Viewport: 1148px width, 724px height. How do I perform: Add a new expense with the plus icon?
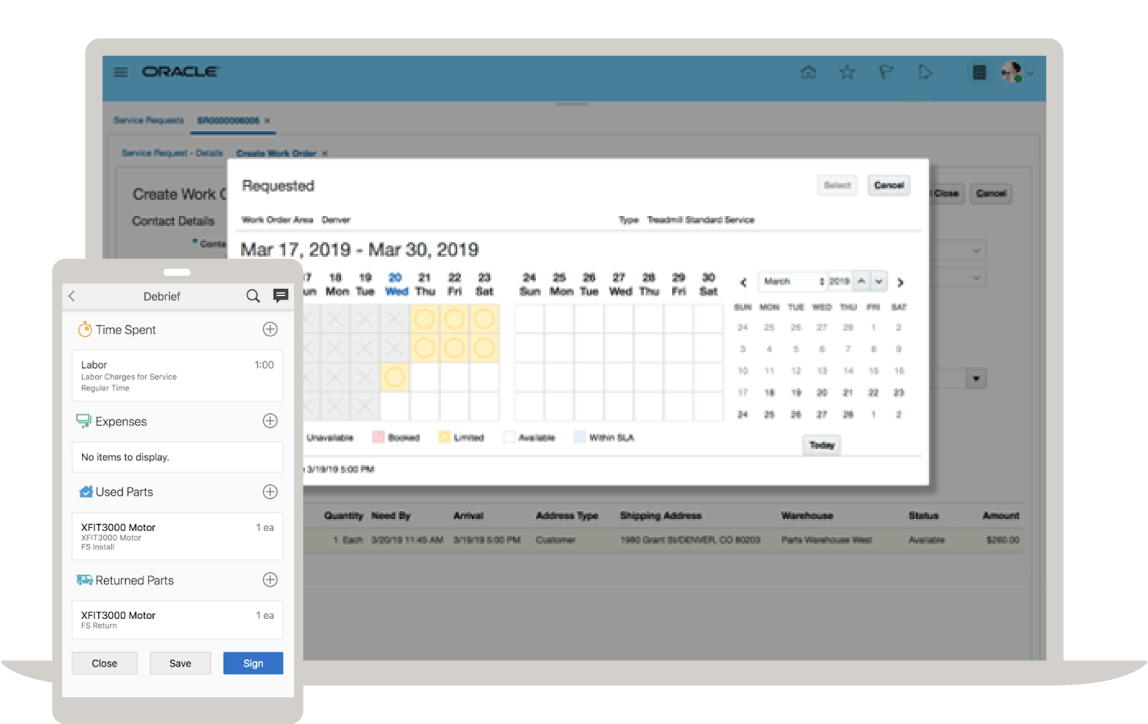[x=270, y=421]
